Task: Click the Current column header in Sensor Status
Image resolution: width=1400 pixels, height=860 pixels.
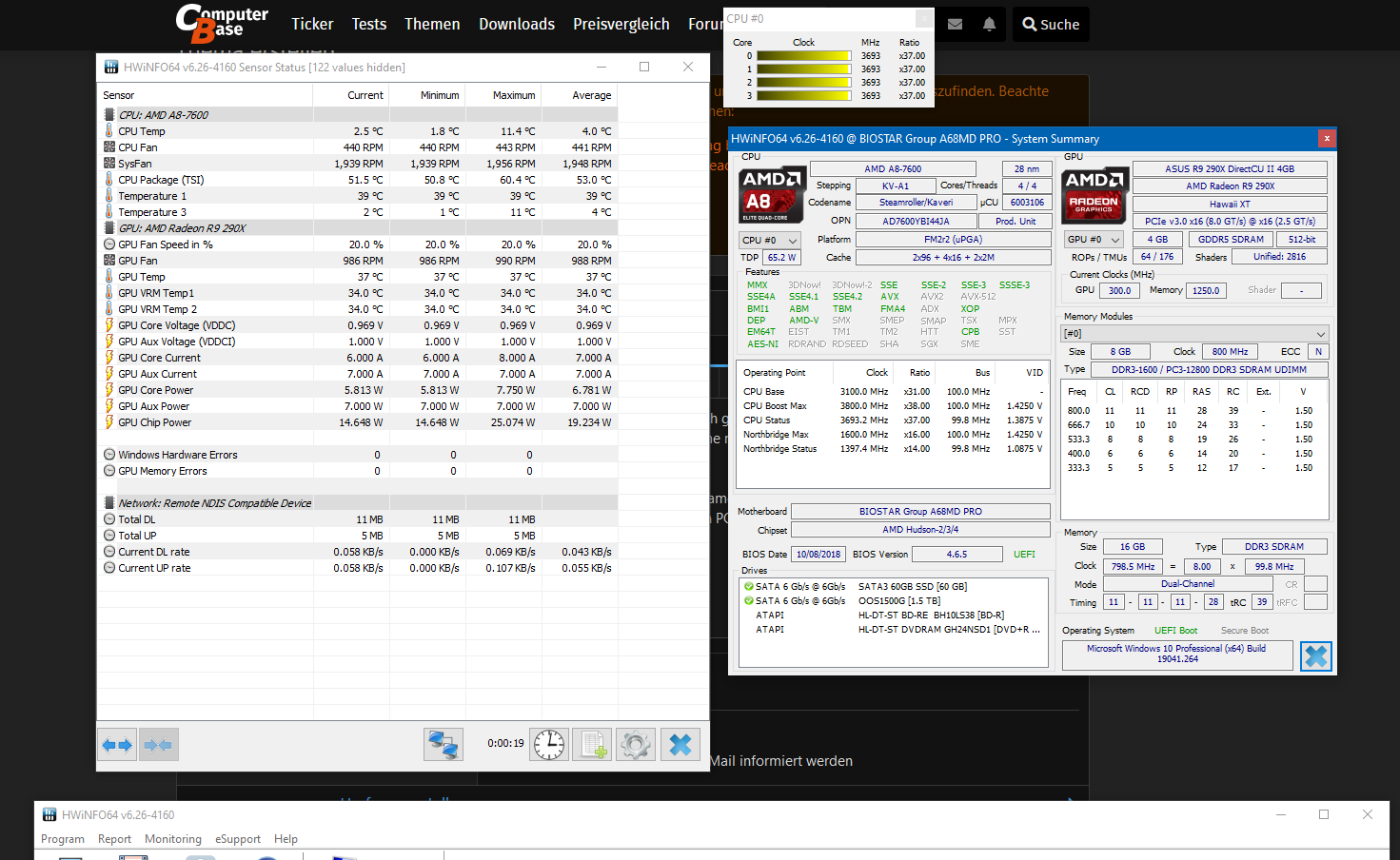Action: (x=352, y=95)
